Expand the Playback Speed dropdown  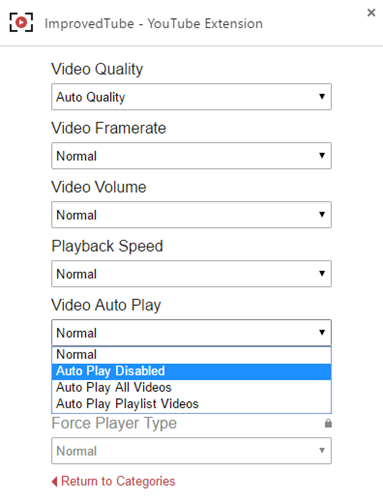point(191,274)
